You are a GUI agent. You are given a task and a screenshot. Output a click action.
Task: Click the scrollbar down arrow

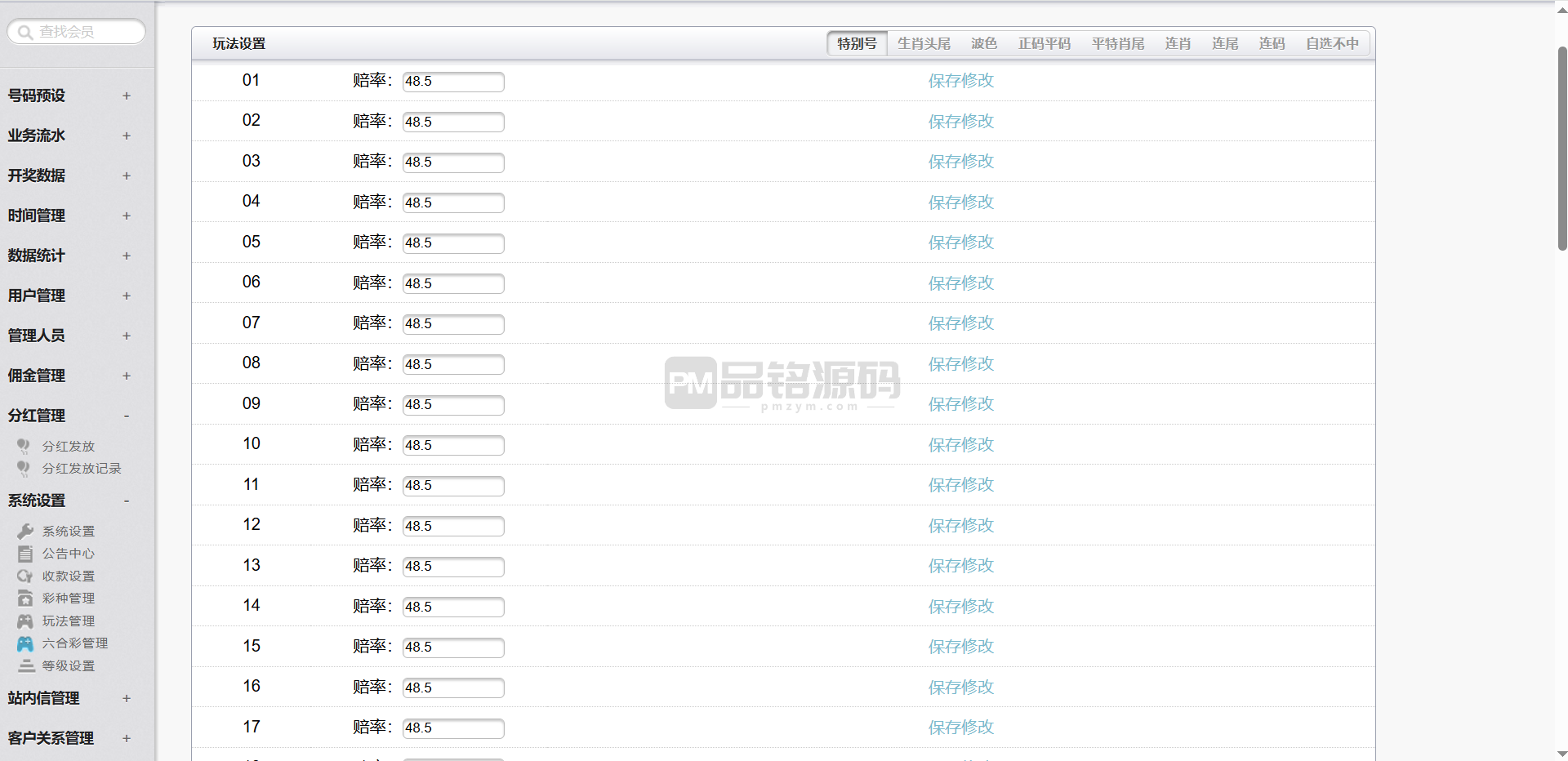[x=1561, y=754]
